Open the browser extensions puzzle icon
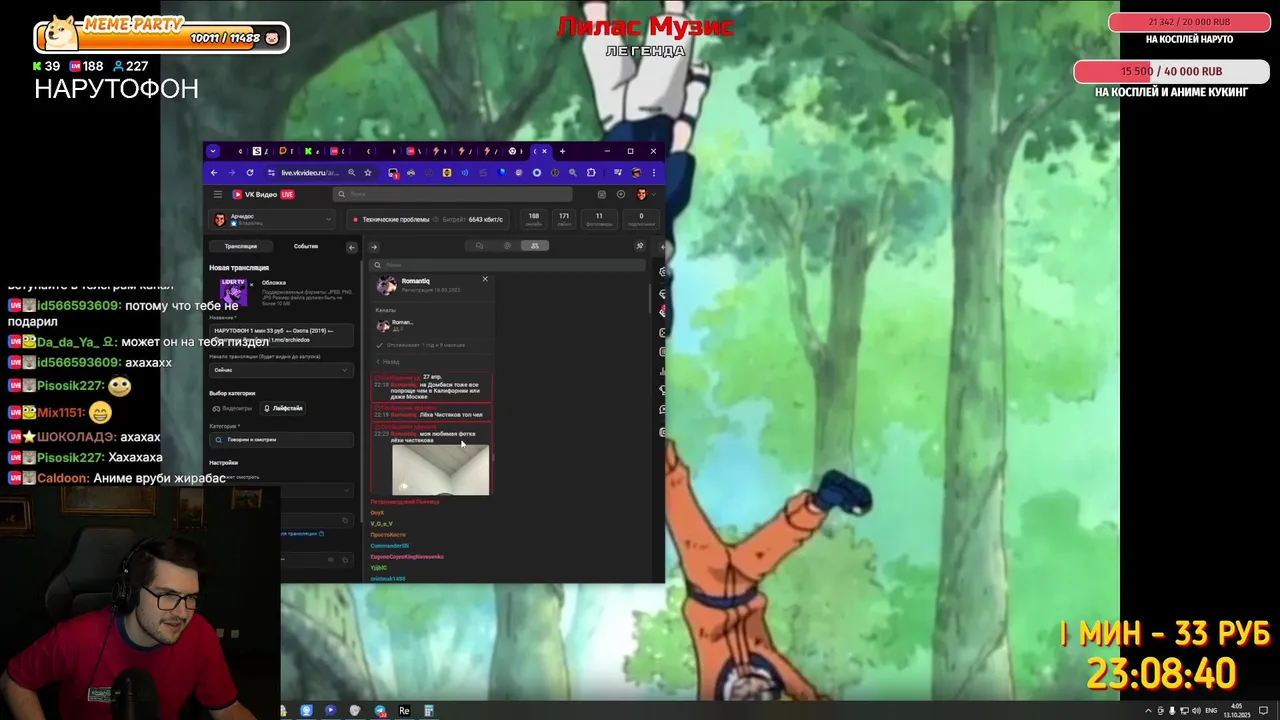The image size is (1280, 720). tap(591, 172)
